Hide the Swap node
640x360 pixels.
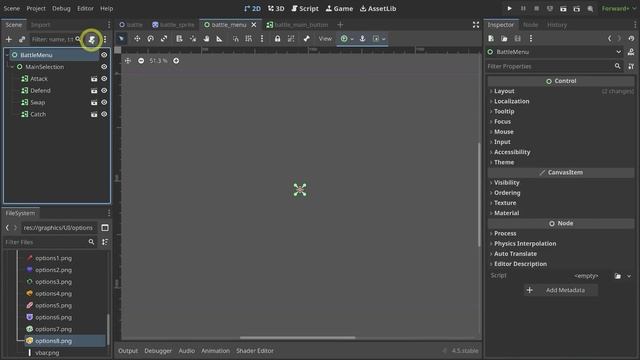(x=104, y=102)
